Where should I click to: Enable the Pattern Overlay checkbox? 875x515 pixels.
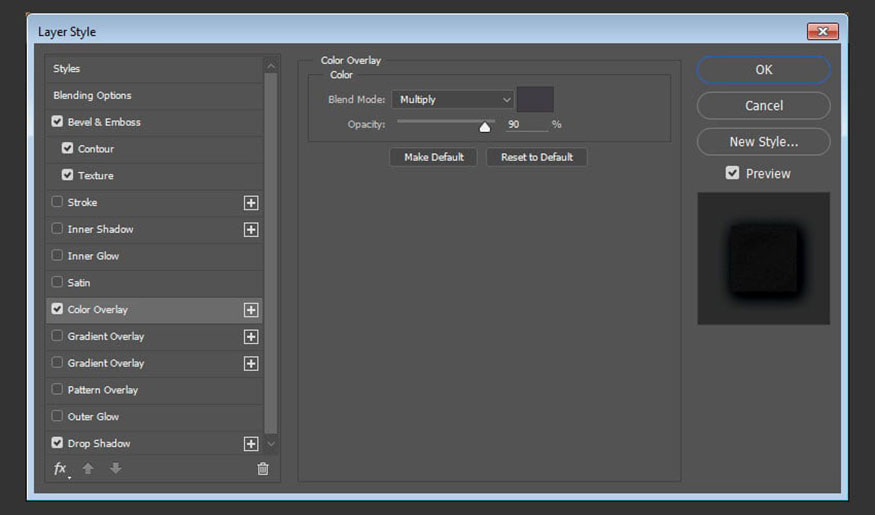pos(57,389)
